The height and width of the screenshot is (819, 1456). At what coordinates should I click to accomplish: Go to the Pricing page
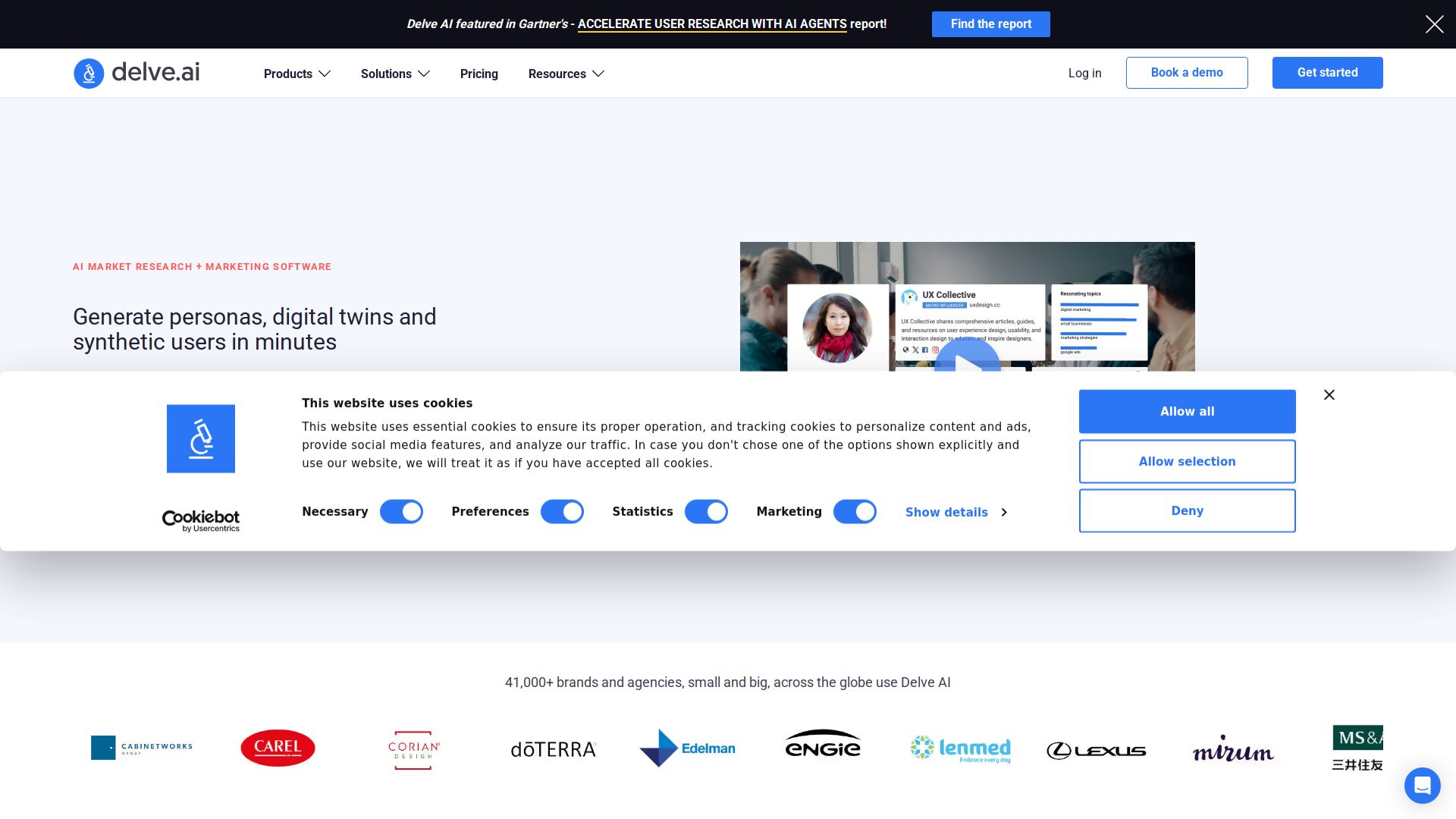(x=479, y=74)
